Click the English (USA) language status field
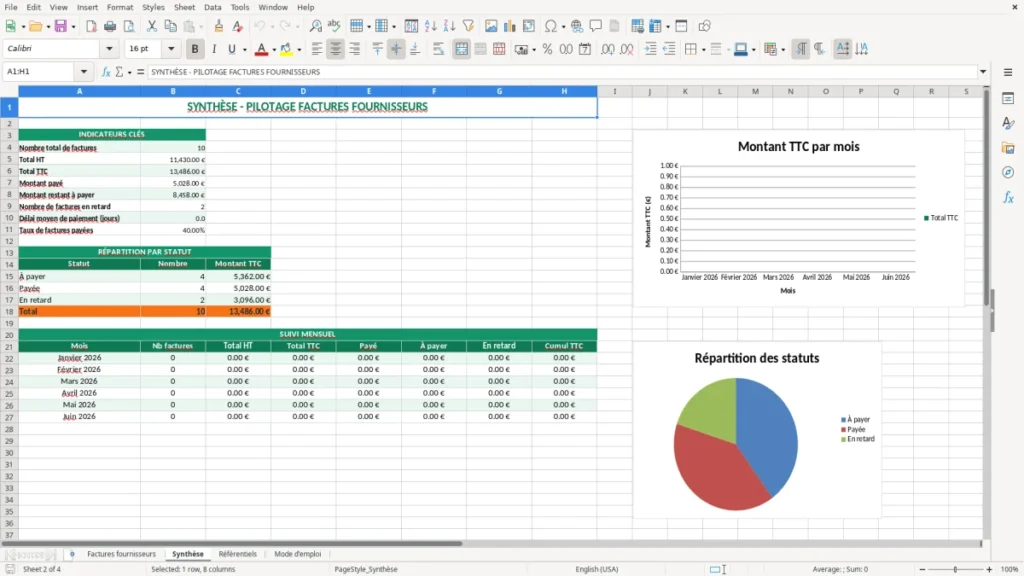Viewport: 1024px width, 576px height. (x=596, y=569)
